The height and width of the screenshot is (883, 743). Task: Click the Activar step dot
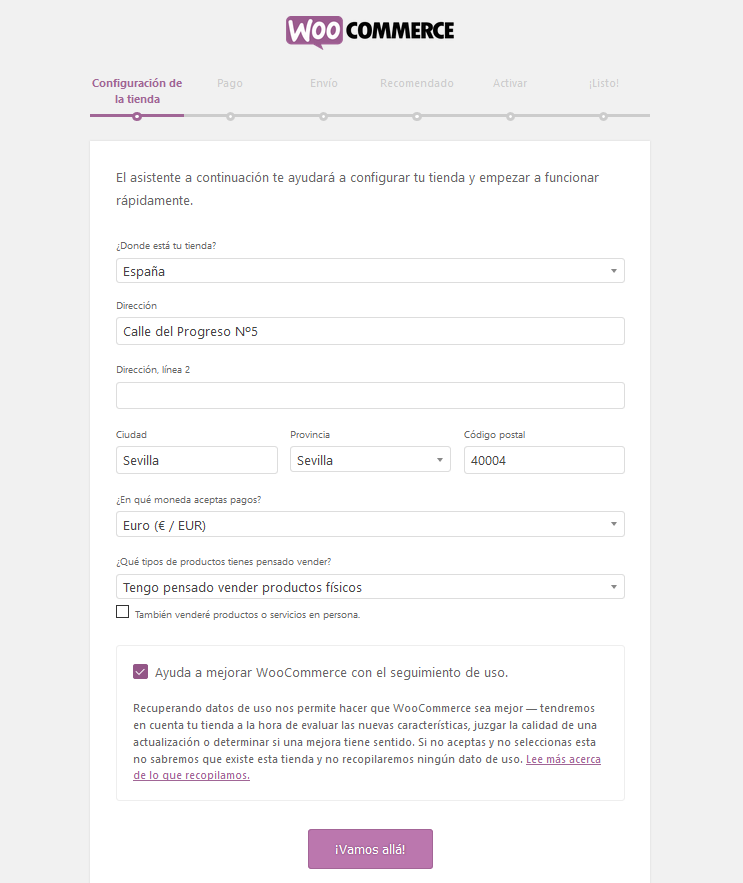[510, 116]
